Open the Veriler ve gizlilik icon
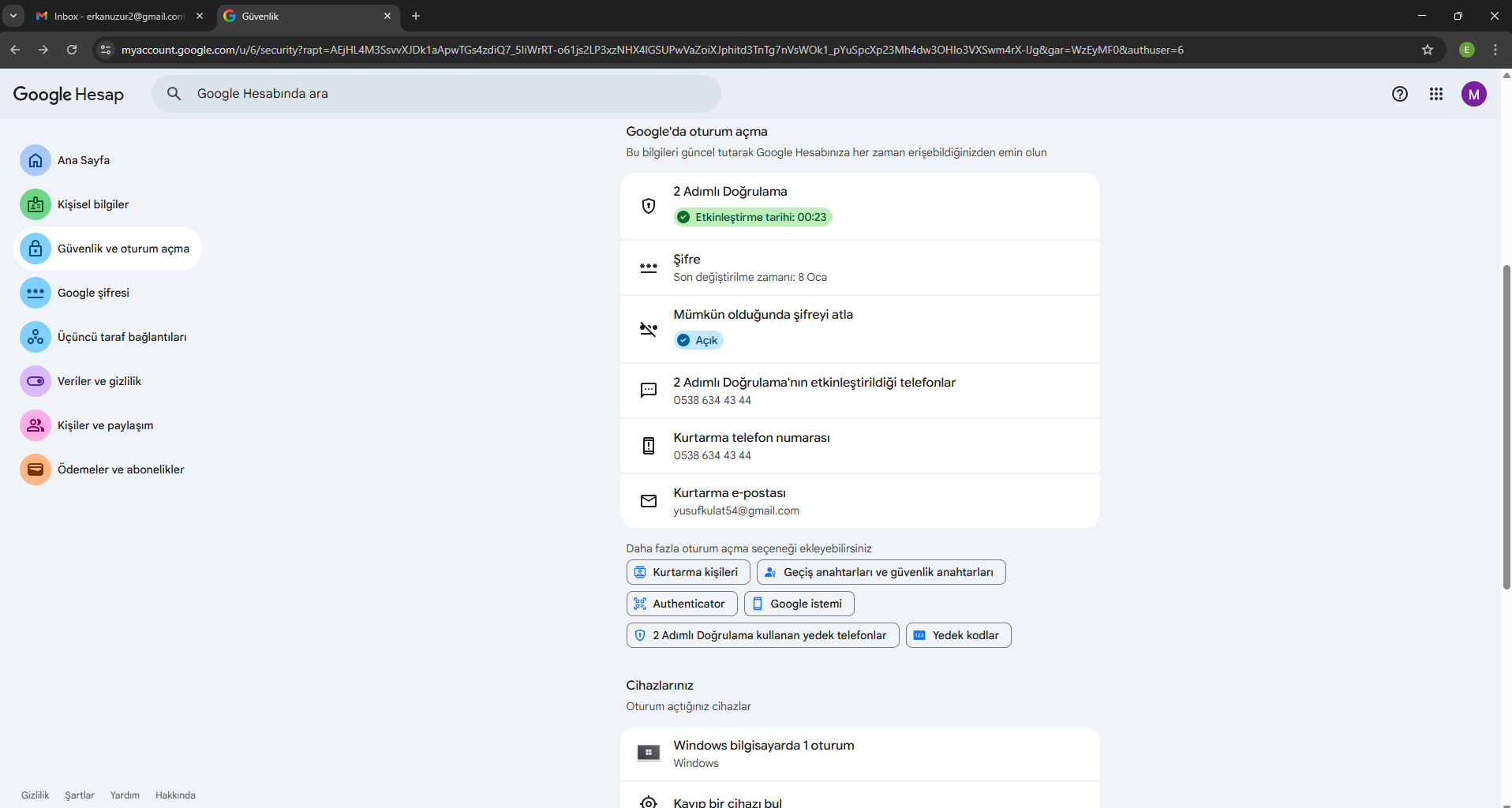The height and width of the screenshot is (808, 1512). click(x=36, y=381)
